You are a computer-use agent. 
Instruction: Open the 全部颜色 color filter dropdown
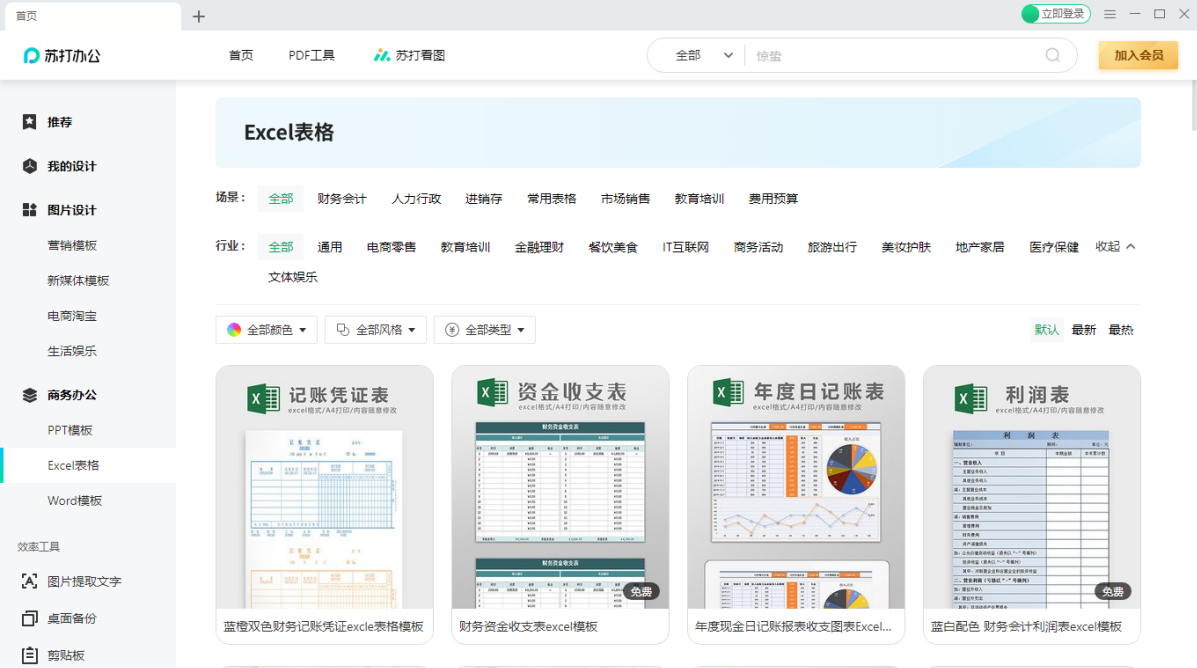(x=266, y=330)
